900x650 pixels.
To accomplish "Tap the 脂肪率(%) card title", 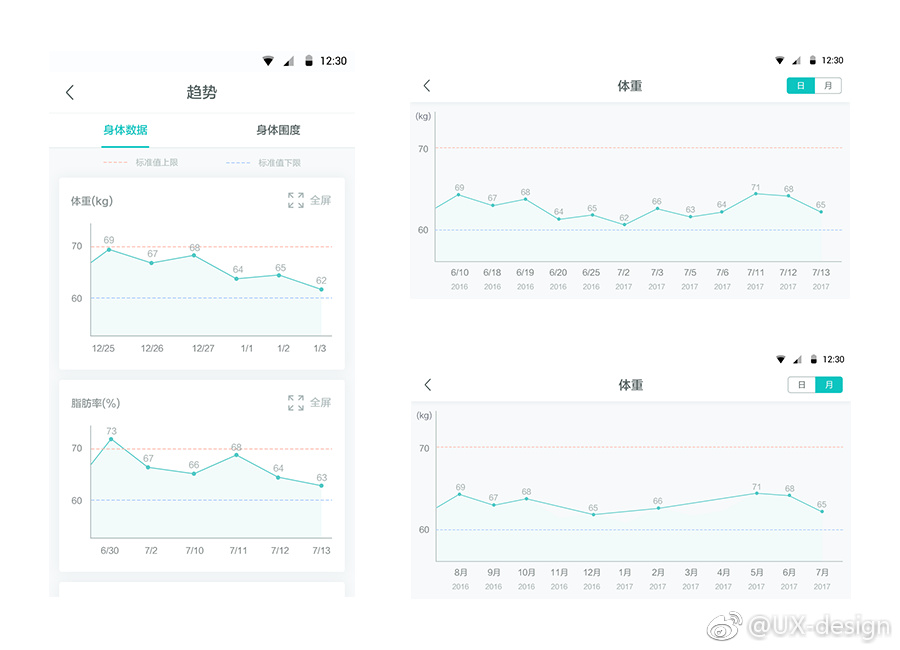I will (x=95, y=403).
